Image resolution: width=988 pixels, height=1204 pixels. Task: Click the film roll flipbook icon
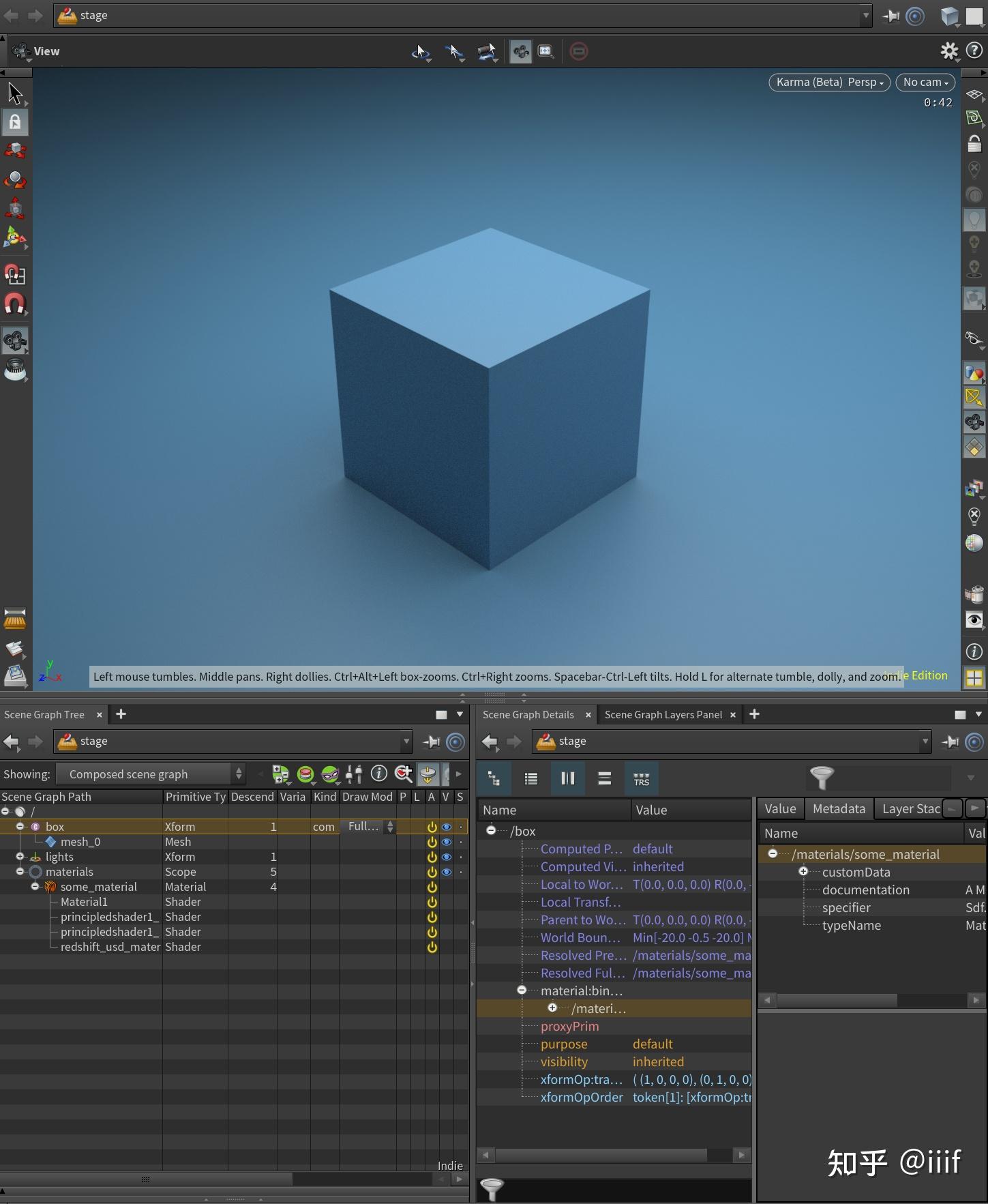click(974, 594)
